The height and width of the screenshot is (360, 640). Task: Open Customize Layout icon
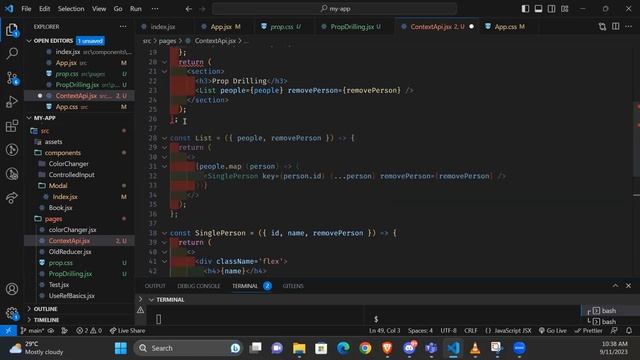pos(564,9)
